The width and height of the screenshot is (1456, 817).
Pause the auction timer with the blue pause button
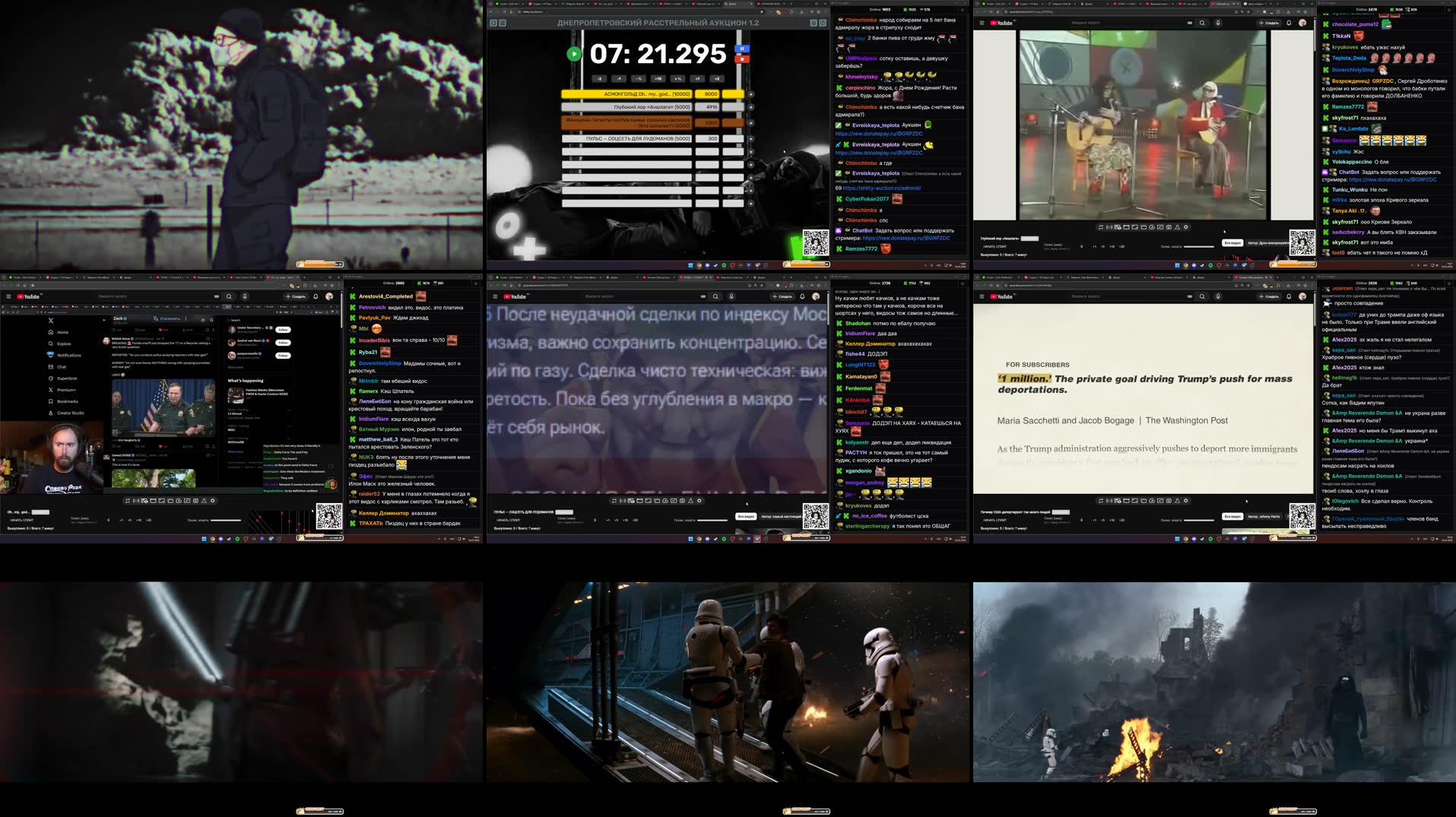tap(742, 49)
